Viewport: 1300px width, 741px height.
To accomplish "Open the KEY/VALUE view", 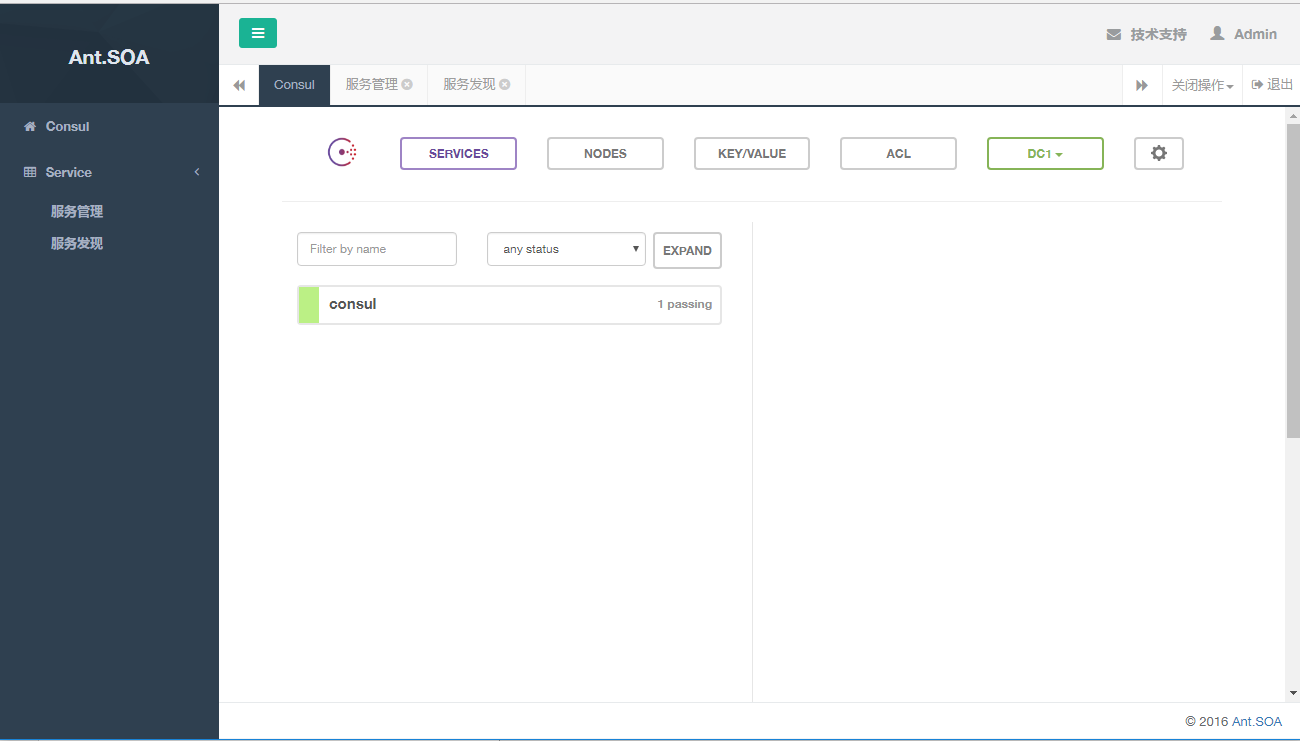I will (x=752, y=153).
